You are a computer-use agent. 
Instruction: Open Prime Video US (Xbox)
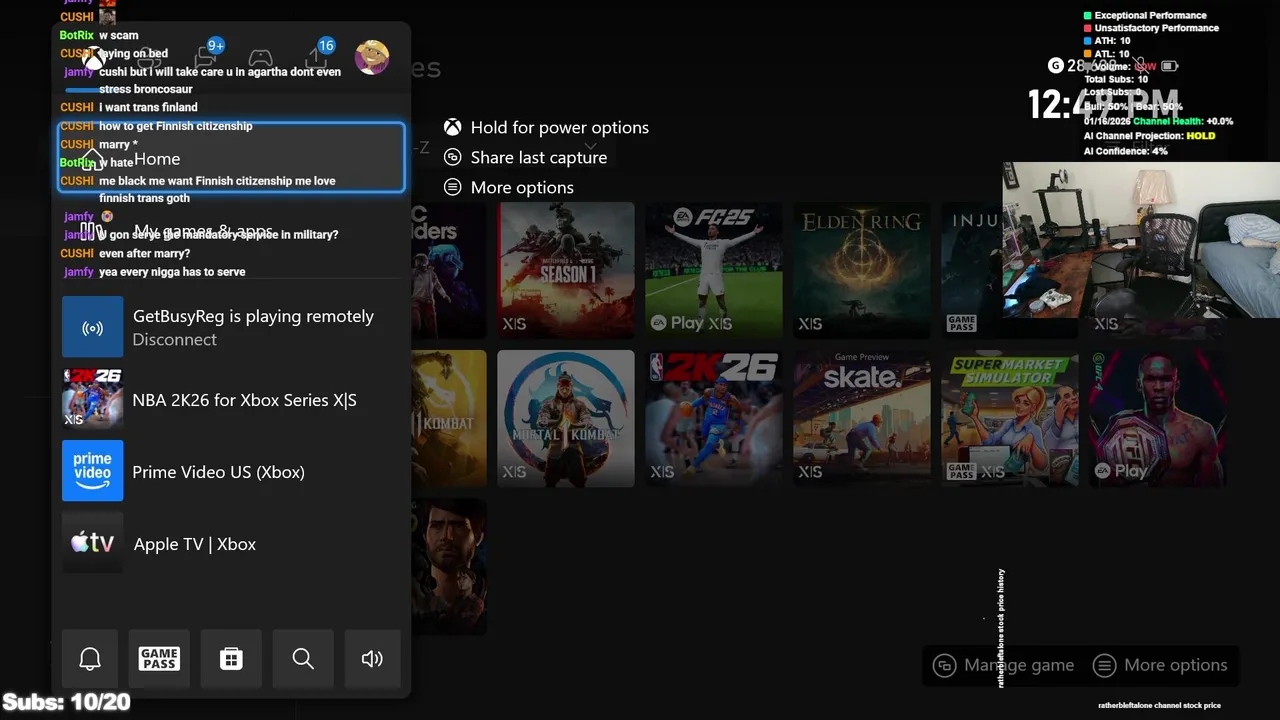point(231,471)
